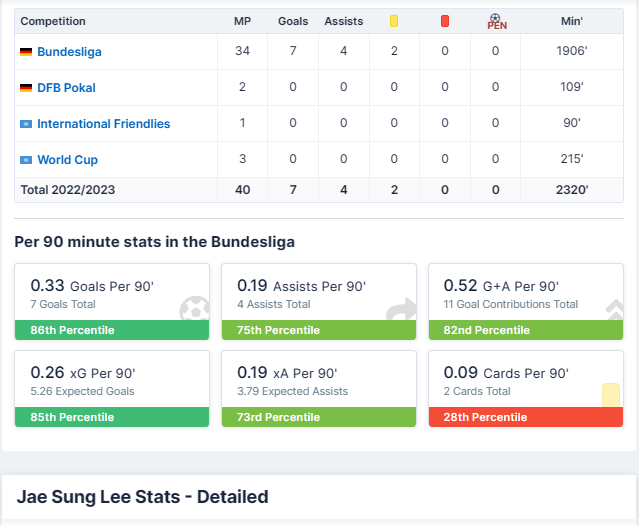Screen dimensions: 639x526
Task: Open the International Friendlies link
Action: coord(103,124)
